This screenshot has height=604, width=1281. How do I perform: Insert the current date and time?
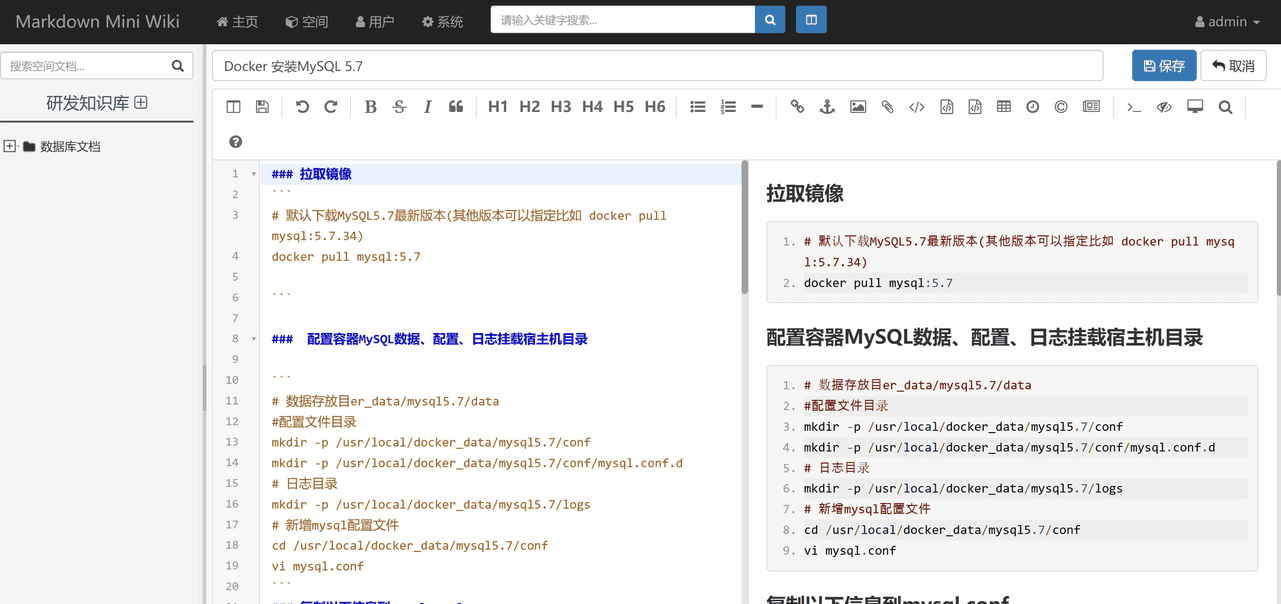pyautogui.click(x=1033, y=107)
